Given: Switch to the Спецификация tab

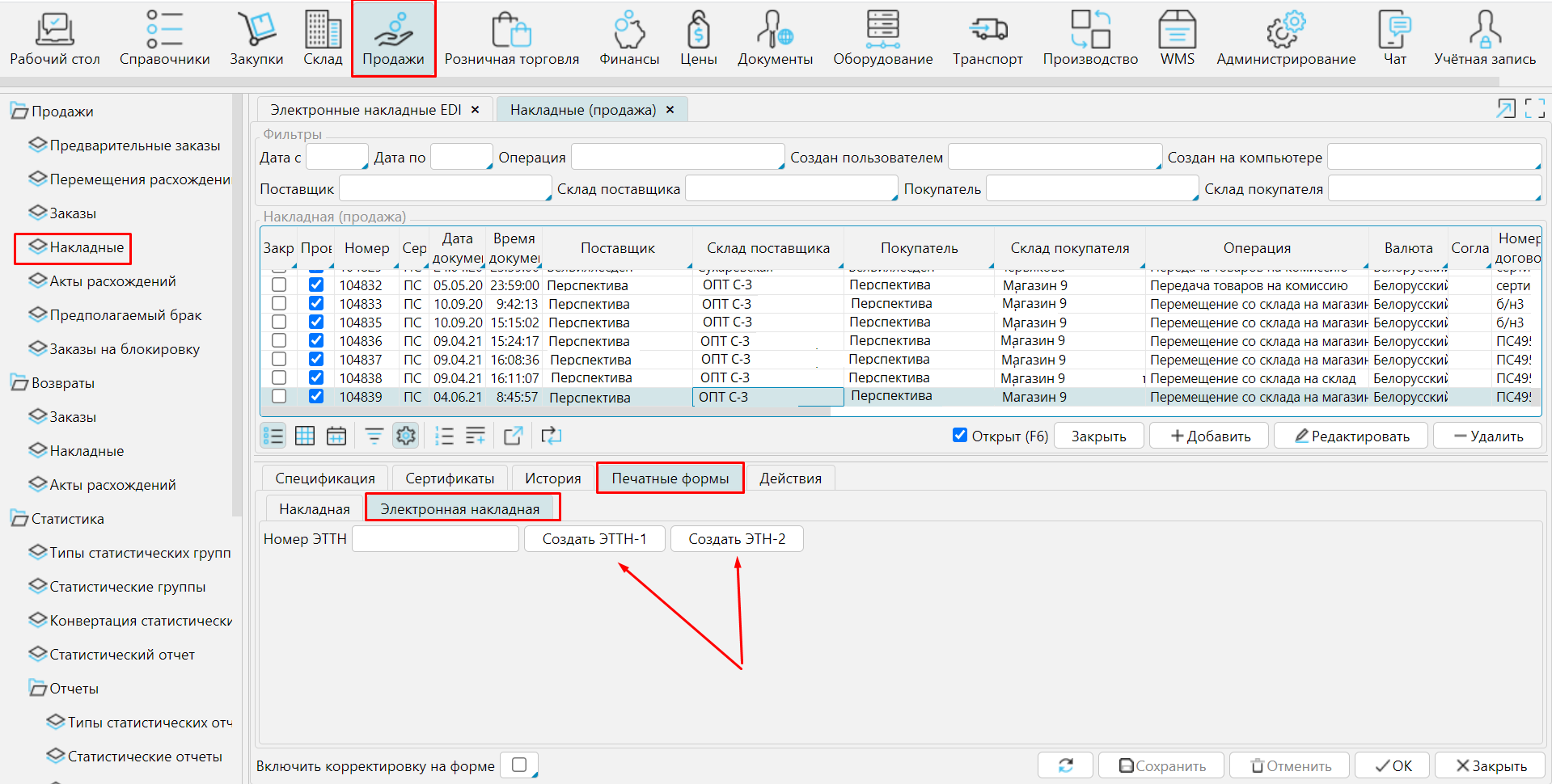Looking at the screenshot, I should pos(325,478).
